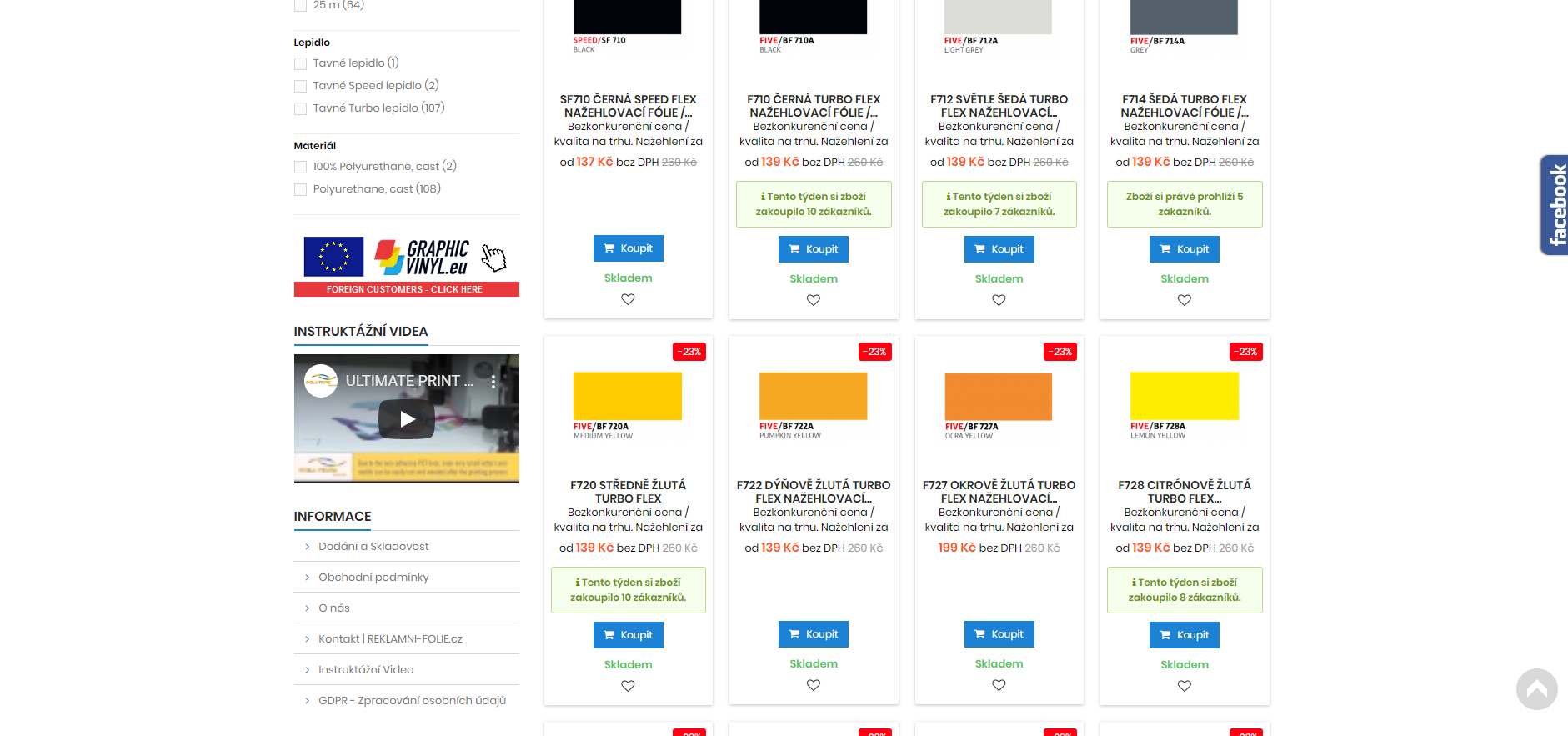Select Instruktážní Videa in Informace menu

pyautogui.click(x=366, y=670)
